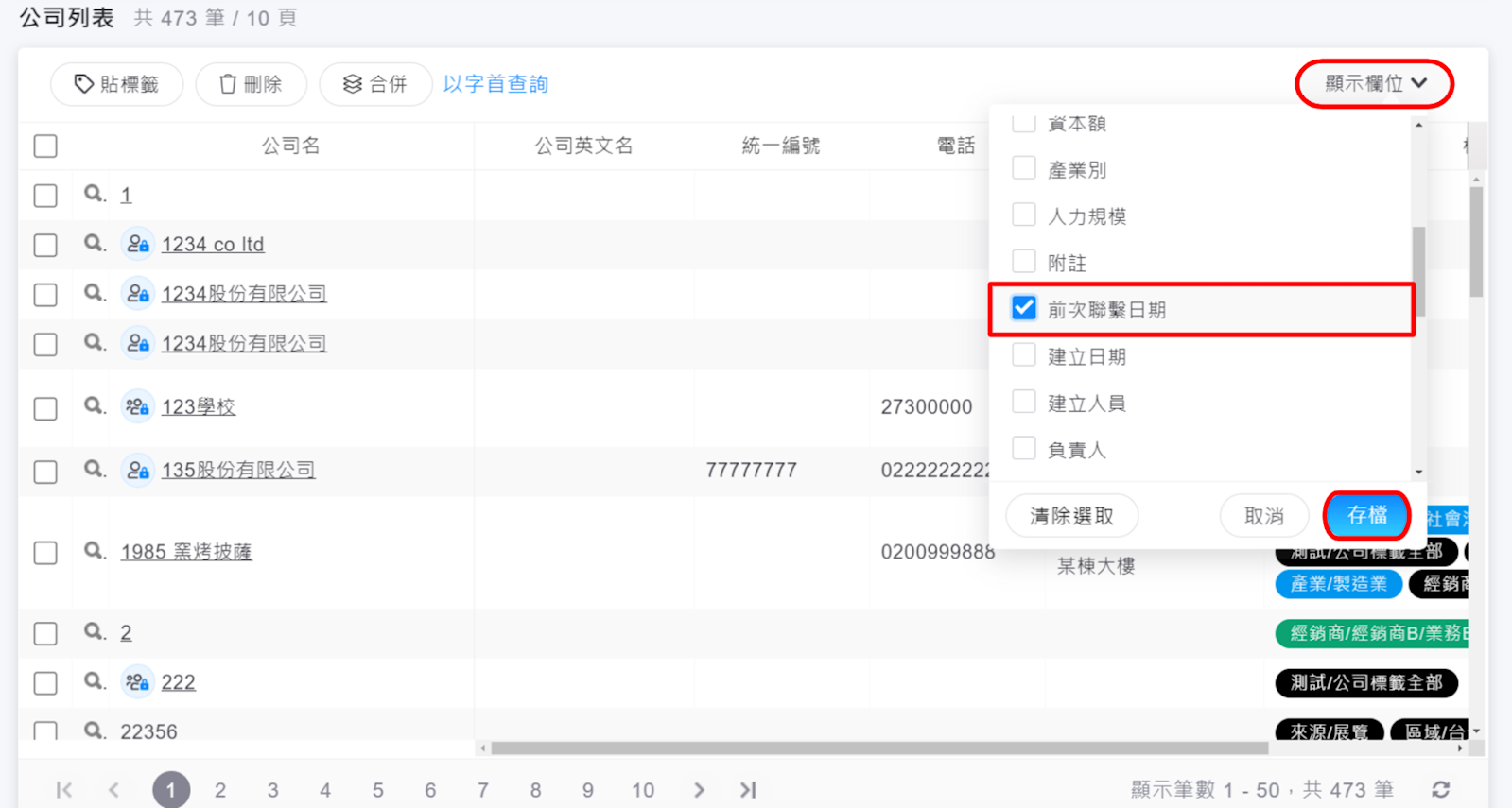Jump to last page arrow

(748, 790)
